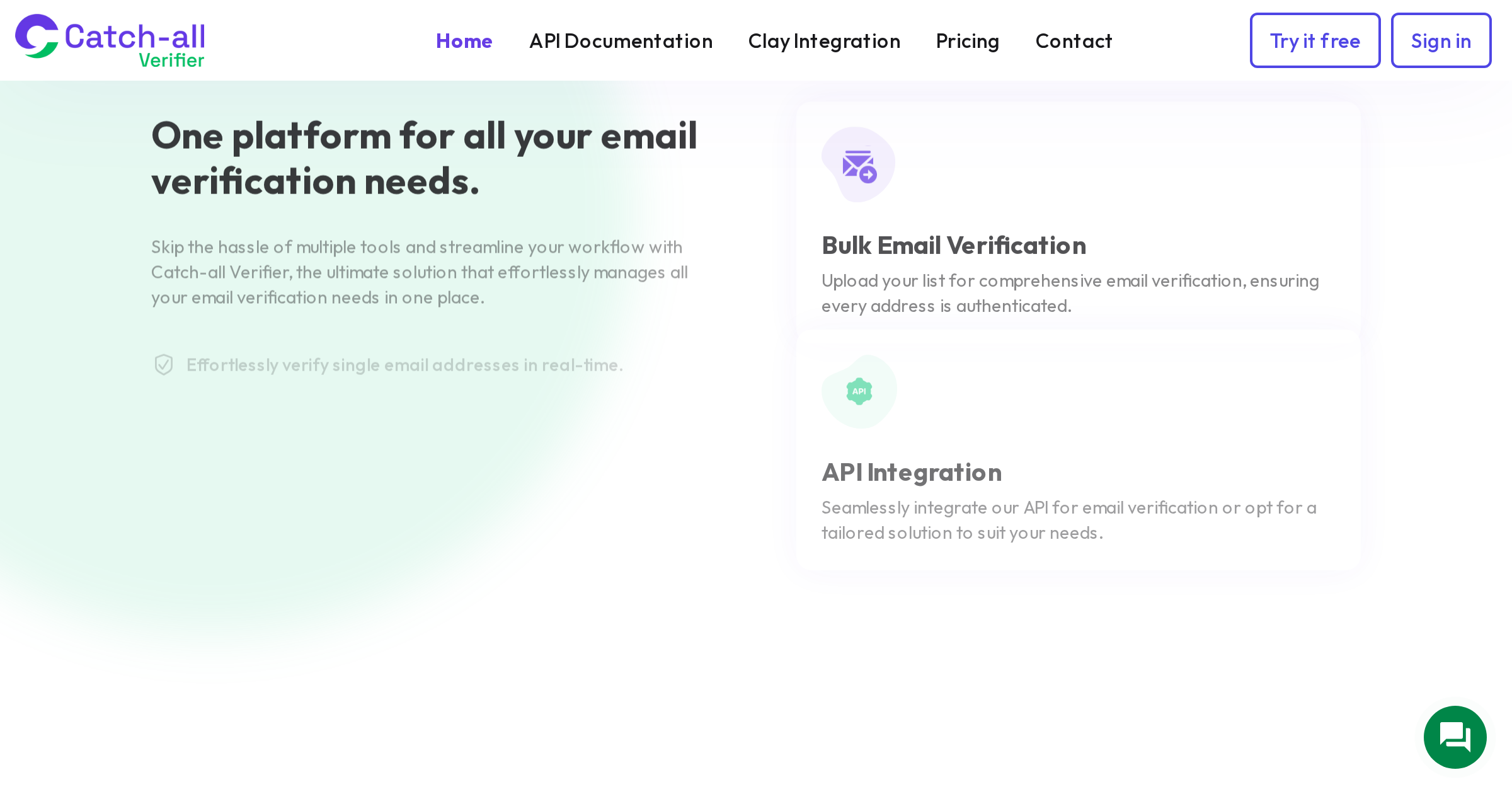Image resolution: width=1512 pixels, height=794 pixels.
Task: Click the Catch-all swirl logo icon
Action: coord(37,37)
